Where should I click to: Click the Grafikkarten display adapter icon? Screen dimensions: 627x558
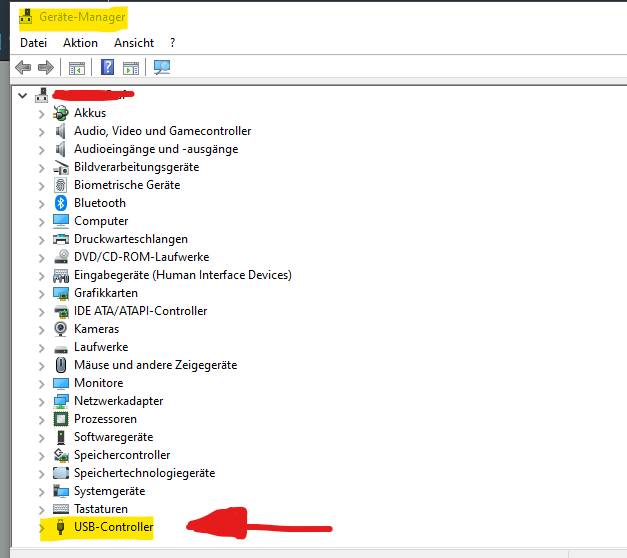point(61,293)
